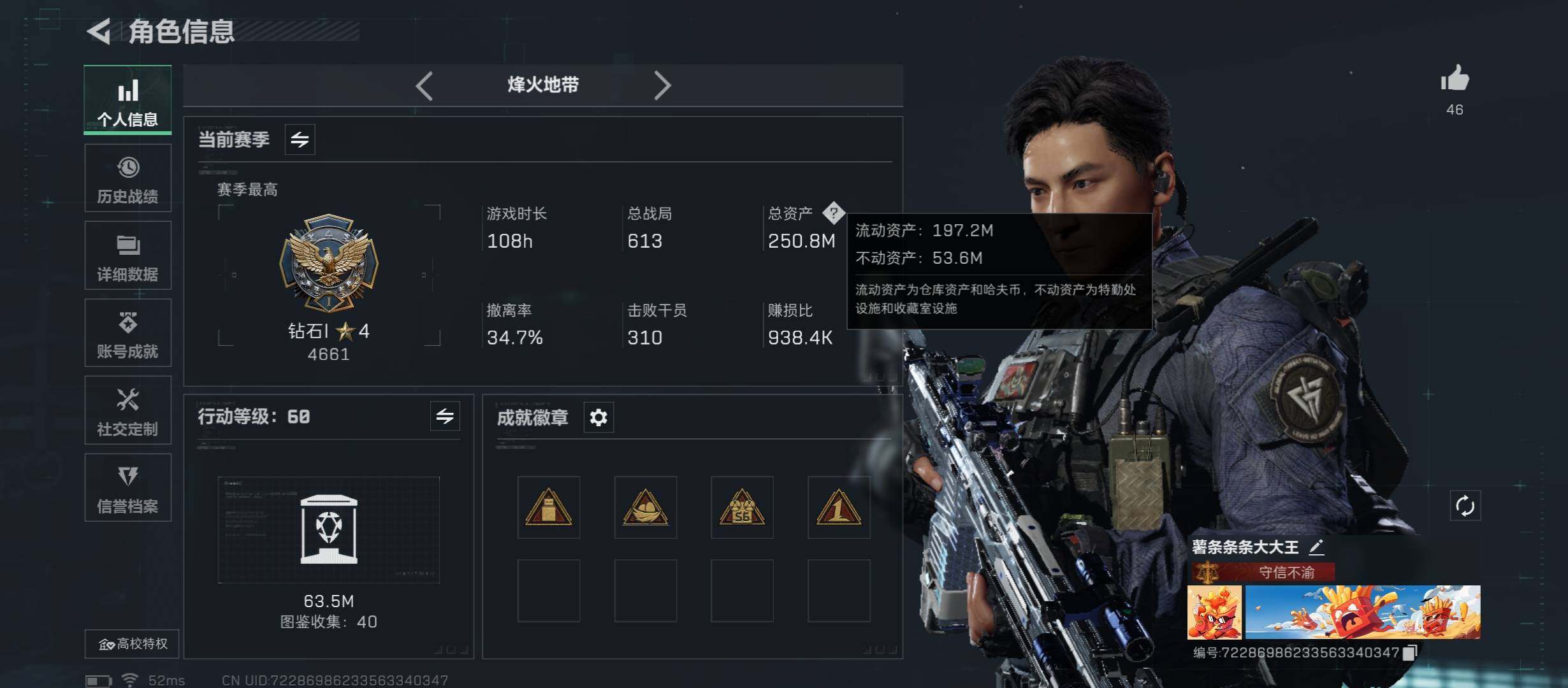Open the collection room 图鉴收集 thumbnail
The width and height of the screenshot is (1568, 688).
click(328, 530)
